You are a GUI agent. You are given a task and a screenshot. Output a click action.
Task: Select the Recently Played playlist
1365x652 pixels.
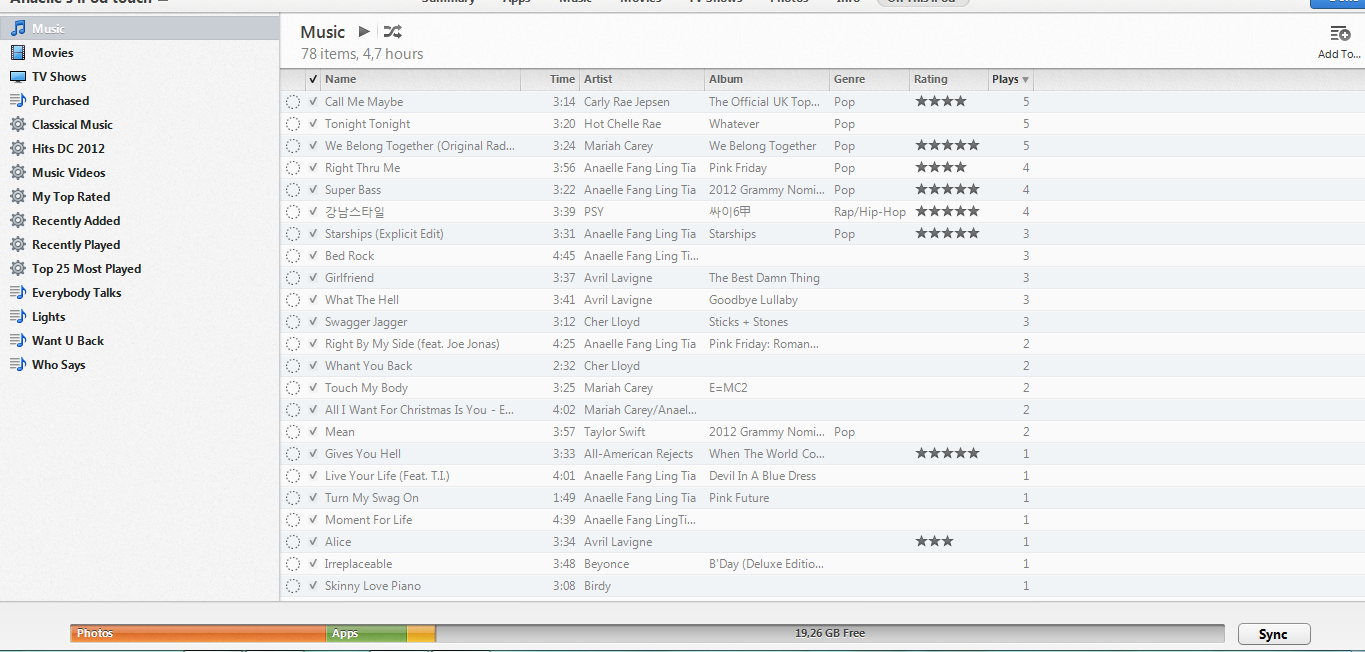(140, 245)
